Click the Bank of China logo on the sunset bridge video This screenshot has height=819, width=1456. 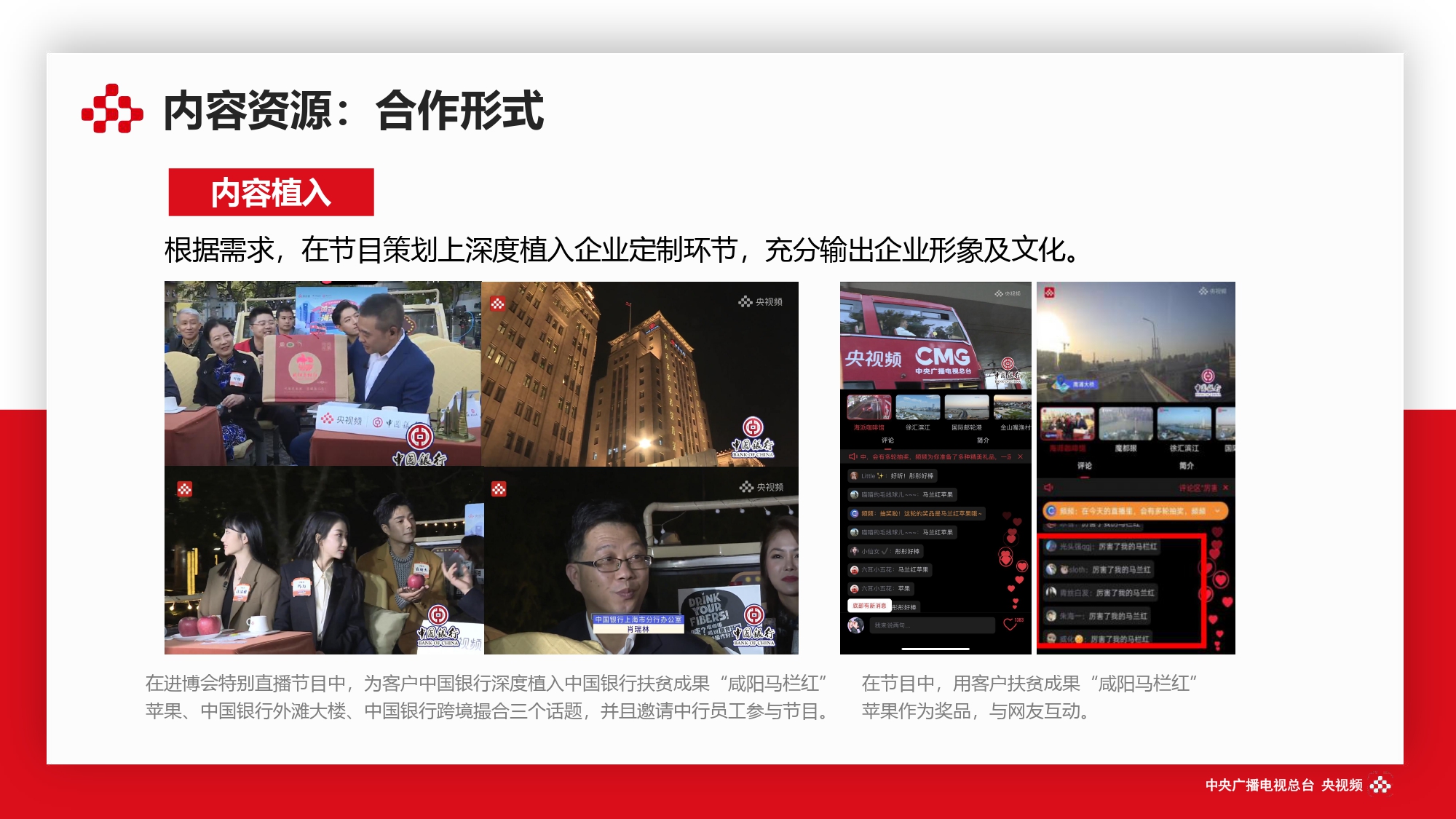(x=1208, y=382)
